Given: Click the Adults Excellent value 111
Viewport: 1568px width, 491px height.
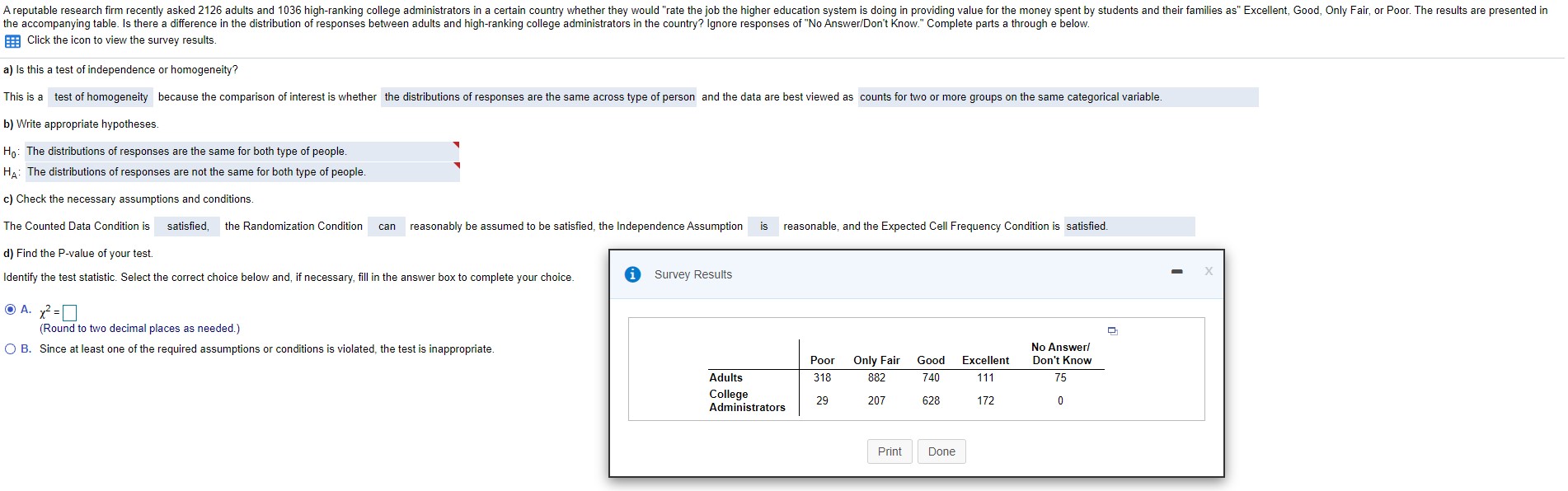Looking at the screenshot, I should point(985,378).
